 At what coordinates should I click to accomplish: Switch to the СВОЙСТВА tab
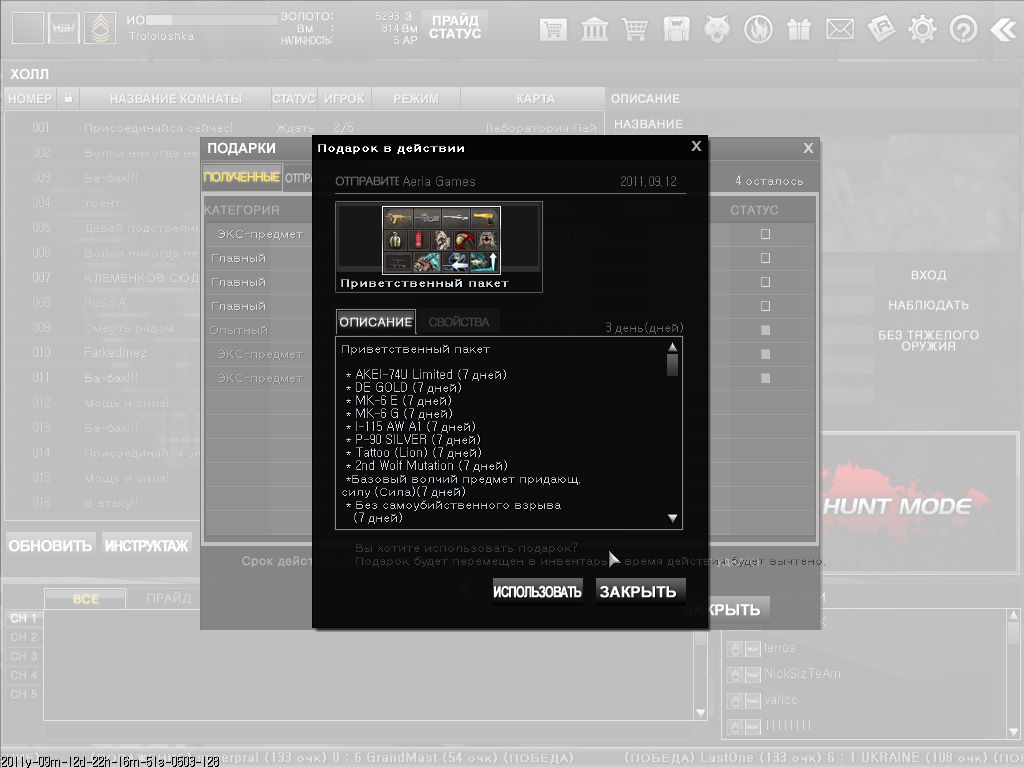(459, 322)
